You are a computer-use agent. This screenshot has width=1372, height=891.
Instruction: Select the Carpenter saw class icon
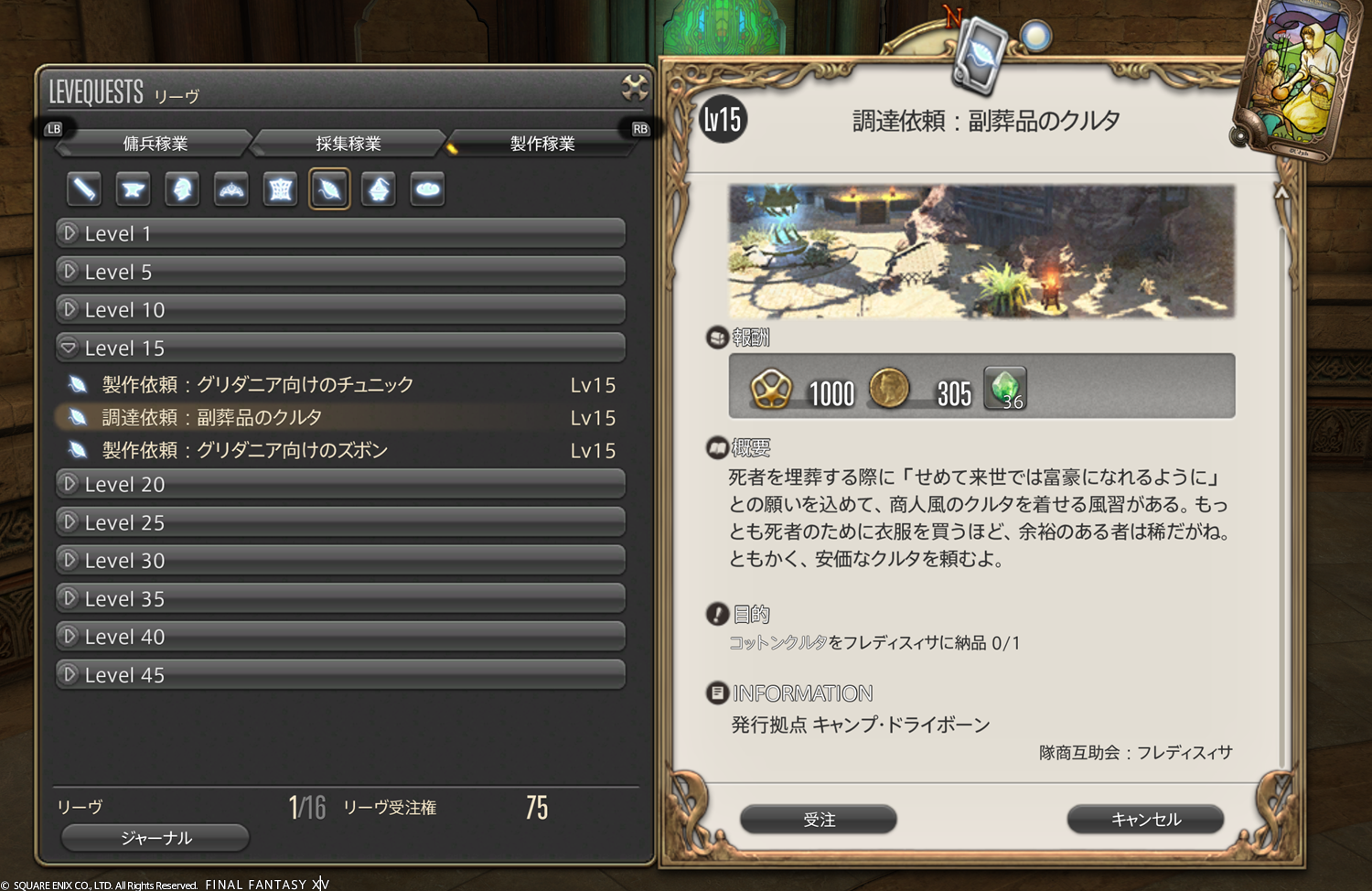click(84, 189)
